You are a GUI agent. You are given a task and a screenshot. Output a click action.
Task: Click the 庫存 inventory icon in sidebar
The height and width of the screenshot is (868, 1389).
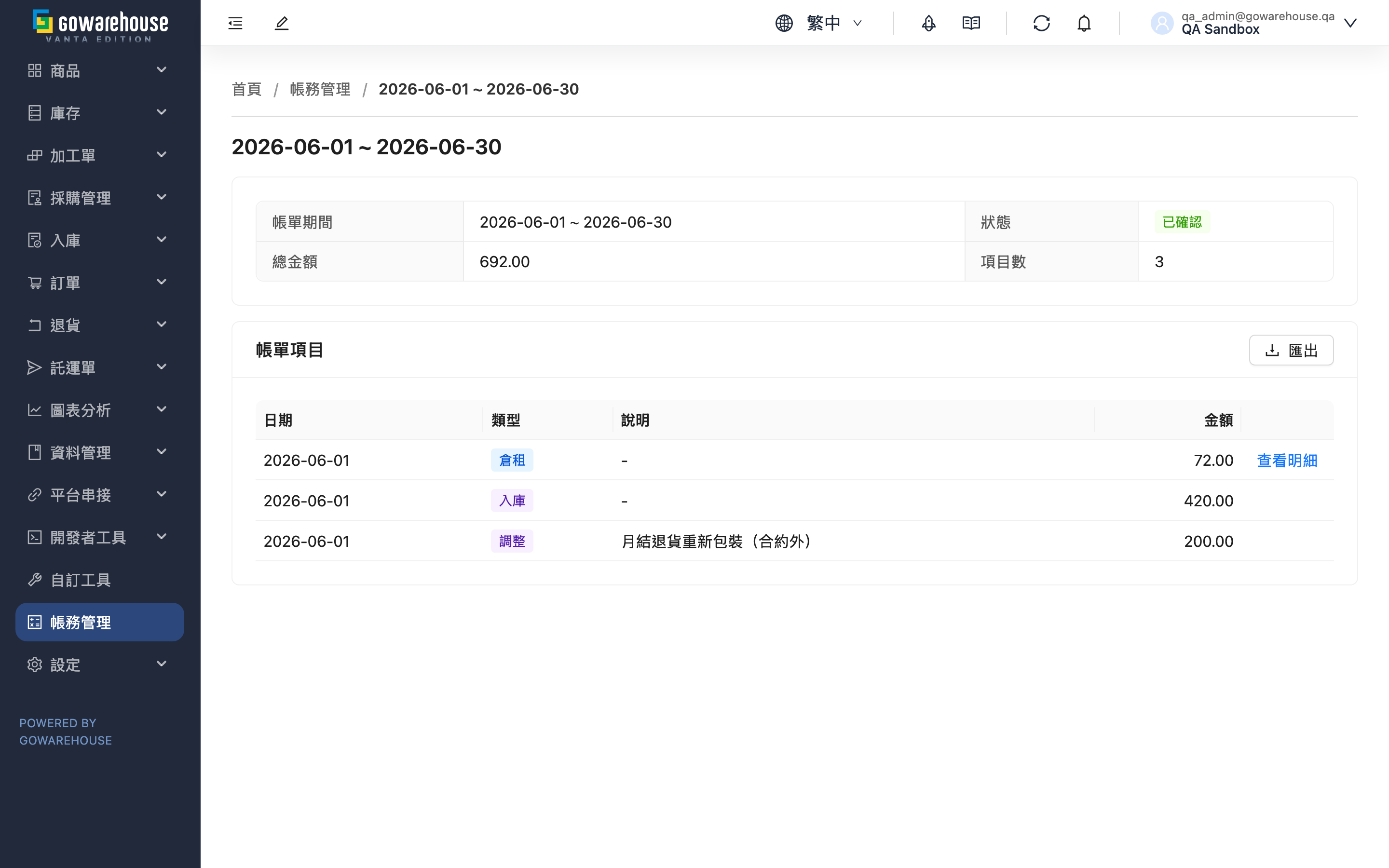point(34,113)
